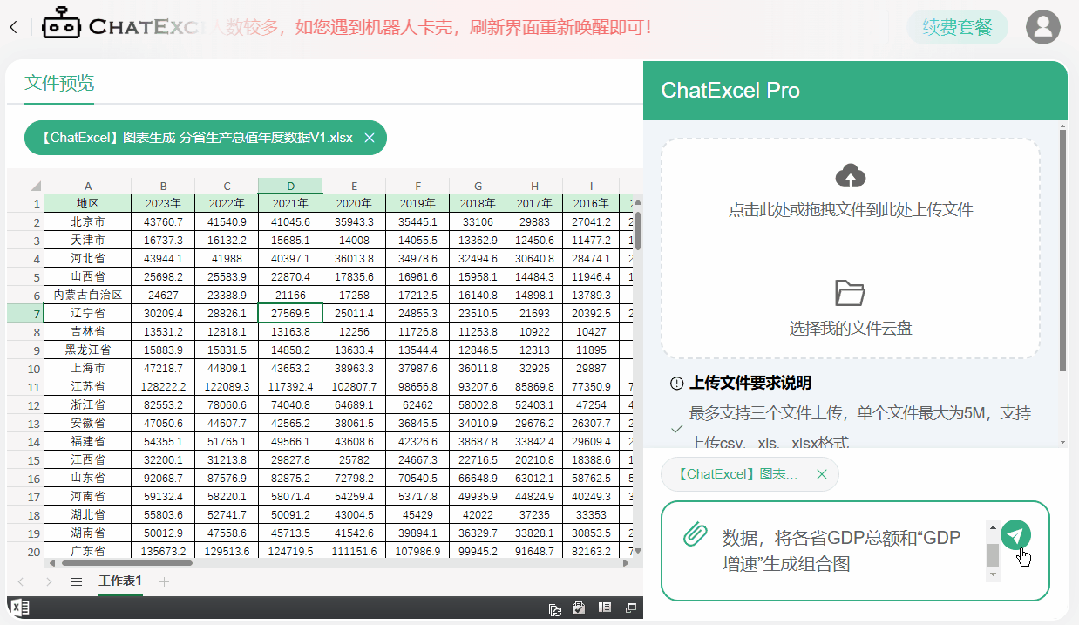This screenshot has height=625, width=1079.
Task: Send the message with the paper-plane button
Action: click(1015, 535)
